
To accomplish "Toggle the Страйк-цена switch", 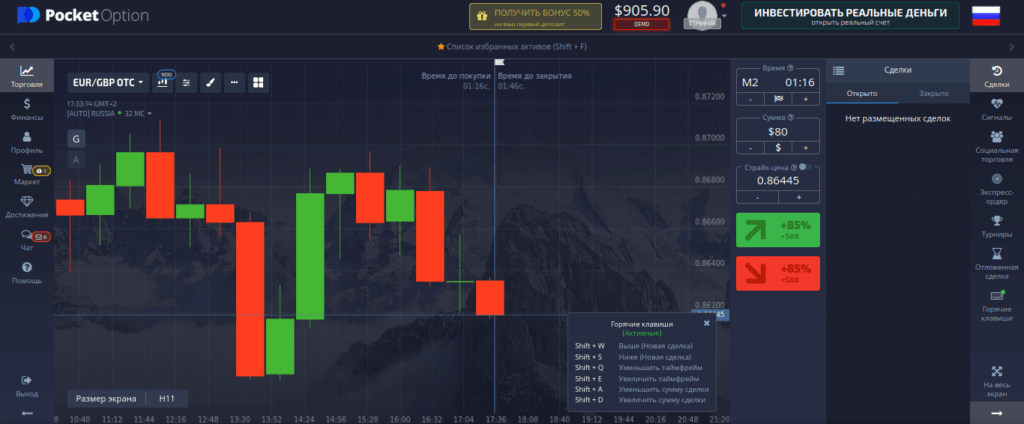I will point(803,168).
